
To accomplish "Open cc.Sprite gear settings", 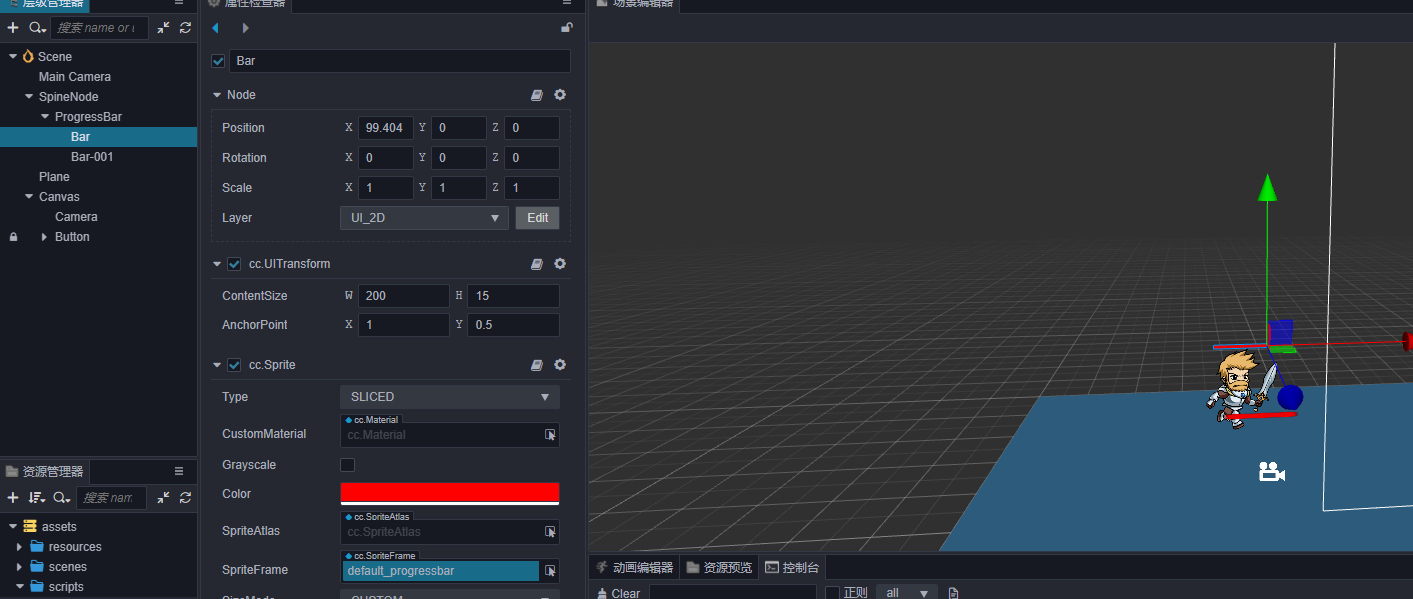I will pos(560,365).
